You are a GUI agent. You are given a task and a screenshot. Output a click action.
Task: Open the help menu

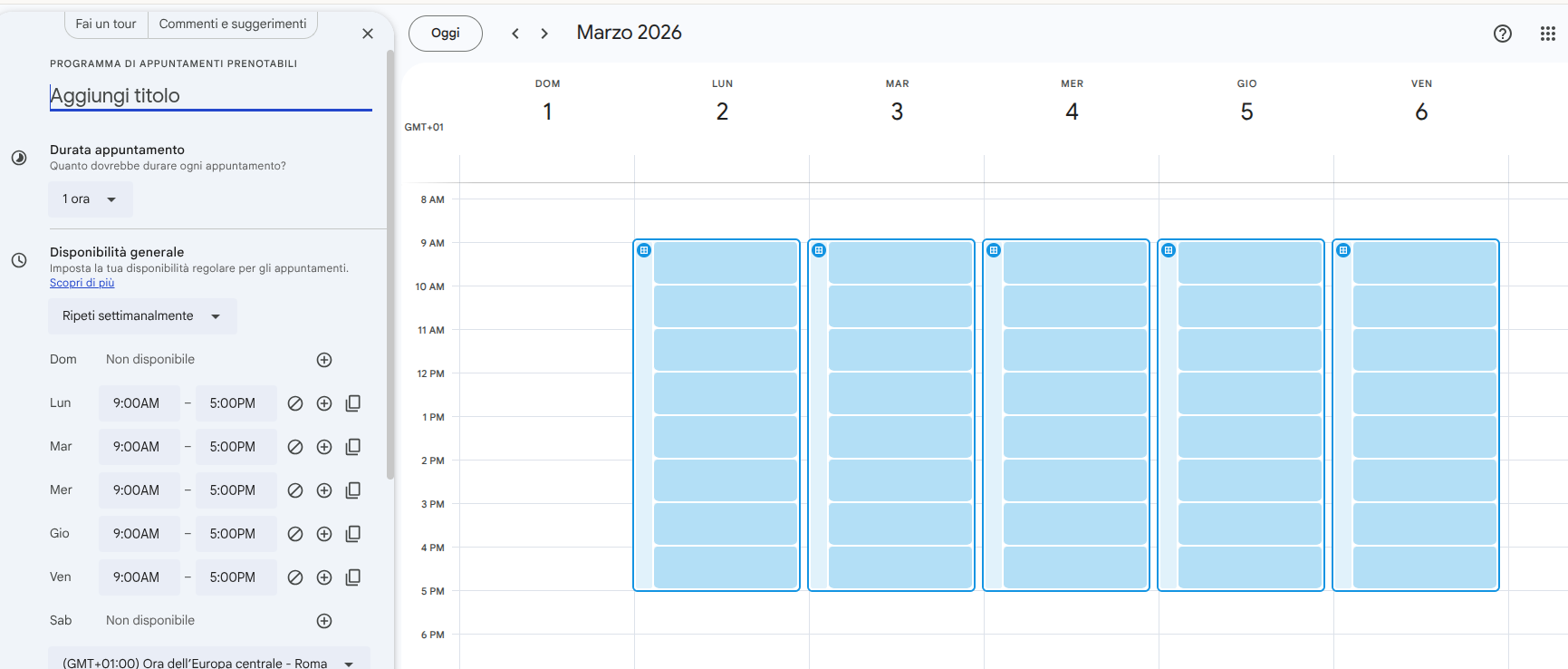[1503, 34]
